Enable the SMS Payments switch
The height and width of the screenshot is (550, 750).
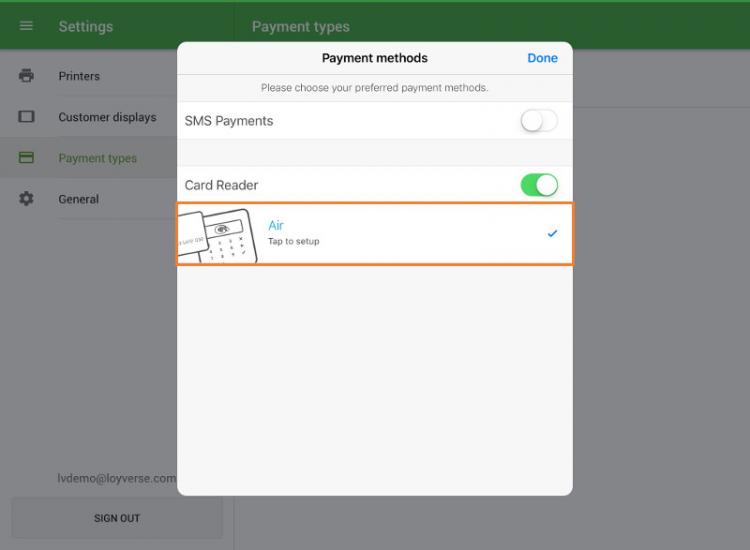[538, 121]
